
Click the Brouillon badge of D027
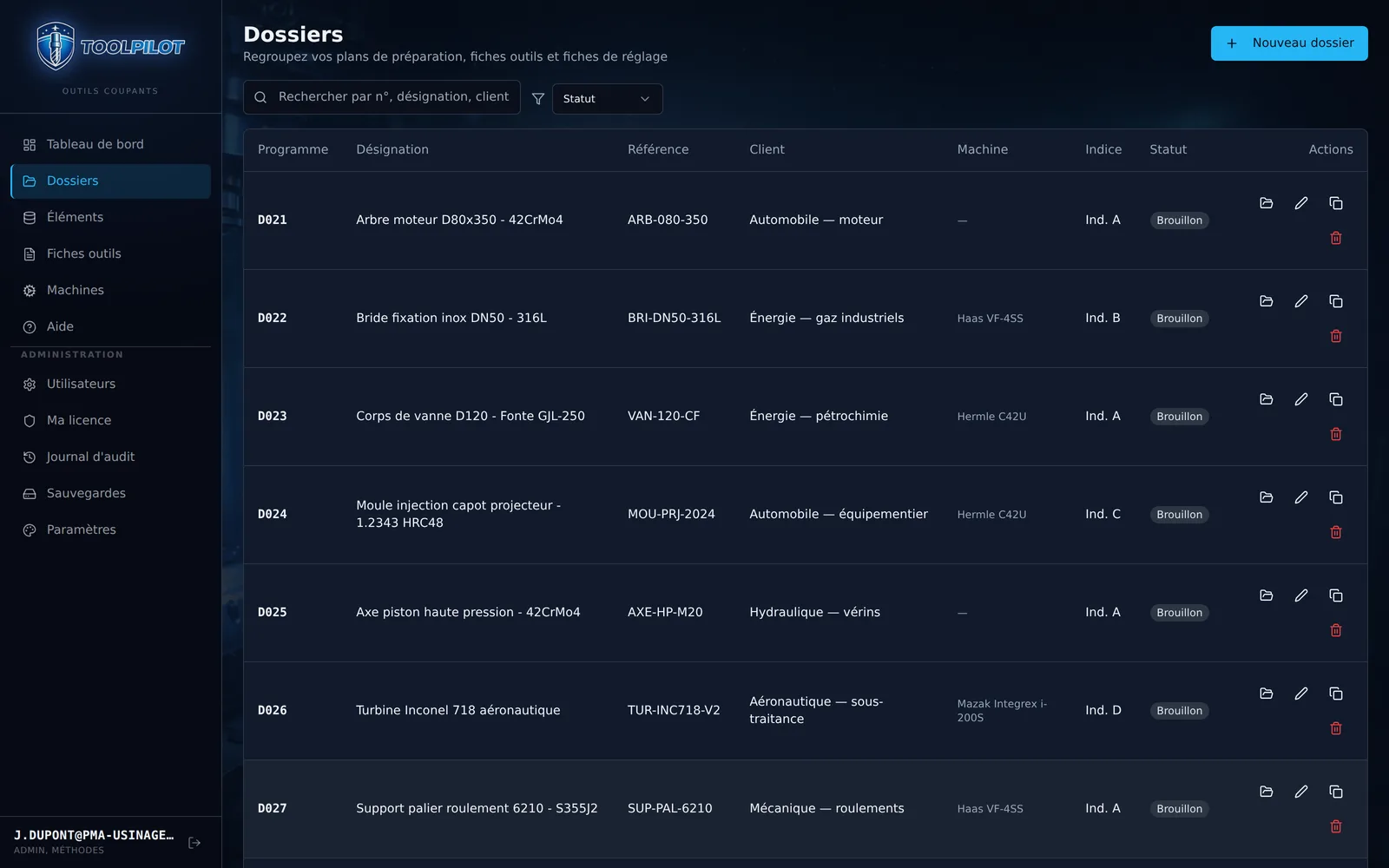1179,809
